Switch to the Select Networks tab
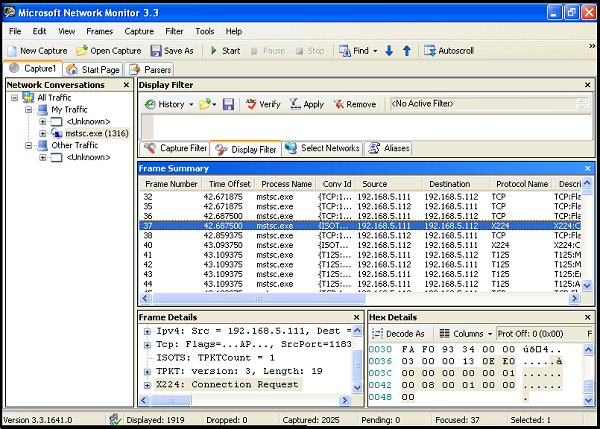This screenshot has width=600, height=429. point(323,148)
